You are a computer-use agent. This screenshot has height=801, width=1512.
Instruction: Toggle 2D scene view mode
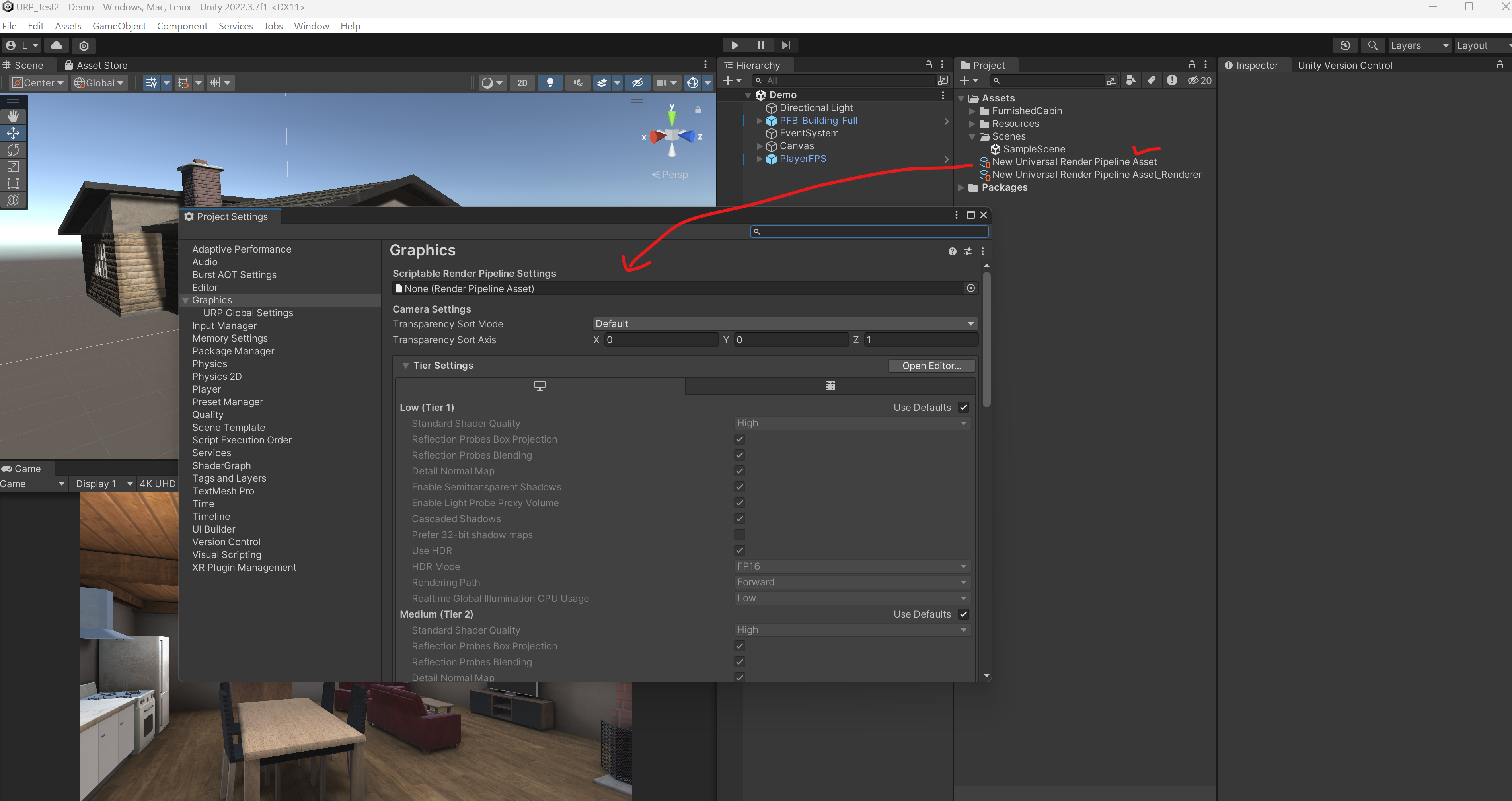[522, 83]
